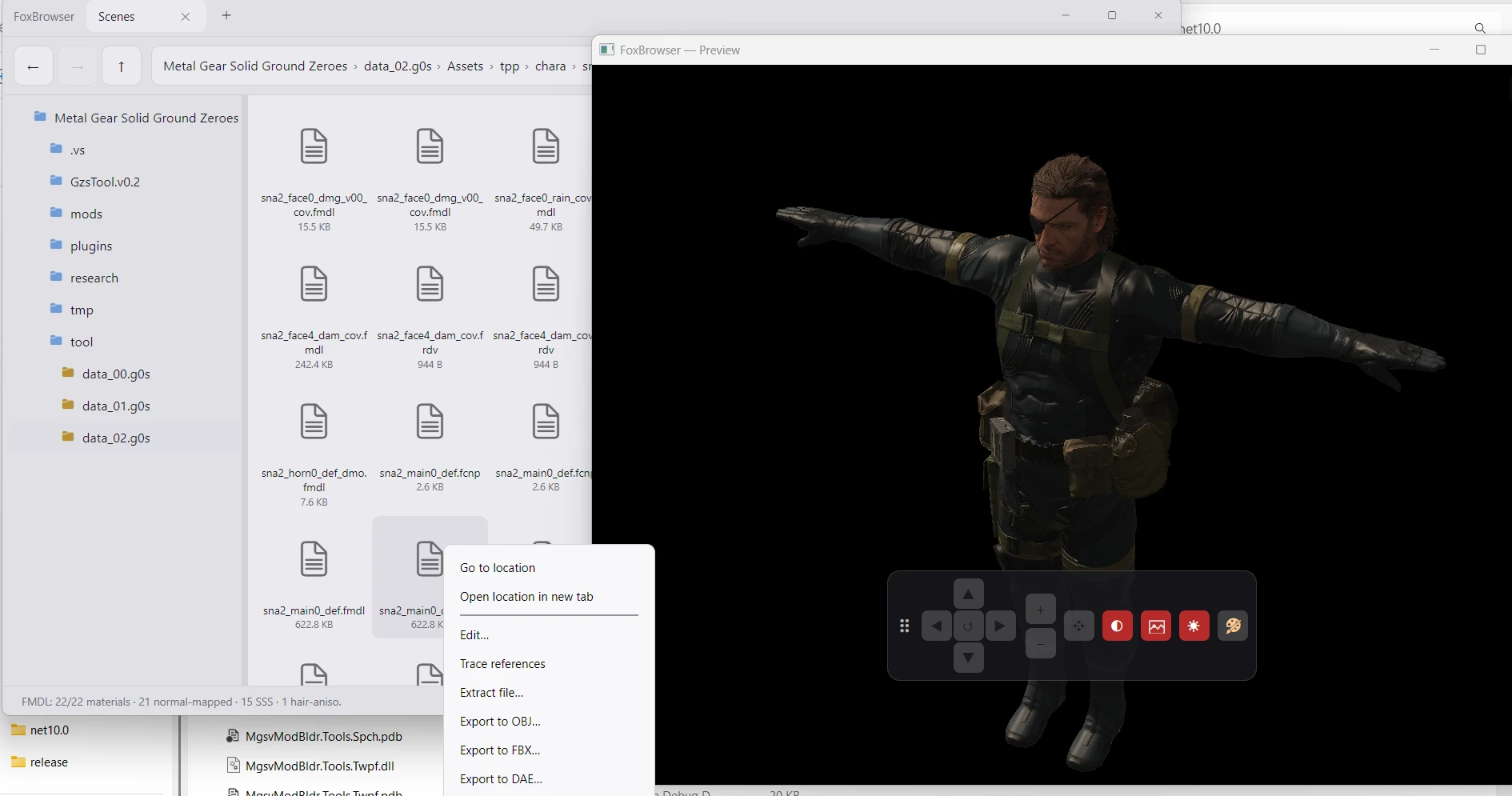Reset the preview camera rotation
Screen dimensions: 1512x796
[968, 626]
